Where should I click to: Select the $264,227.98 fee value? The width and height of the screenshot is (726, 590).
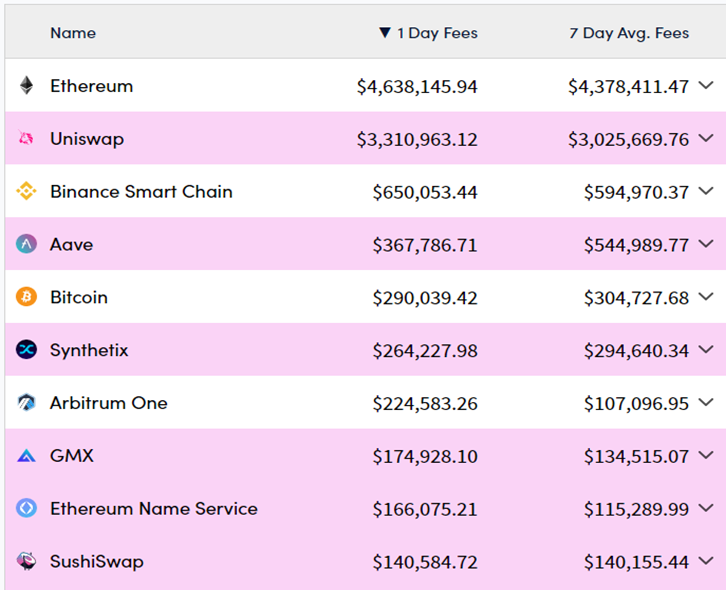tap(425, 351)
